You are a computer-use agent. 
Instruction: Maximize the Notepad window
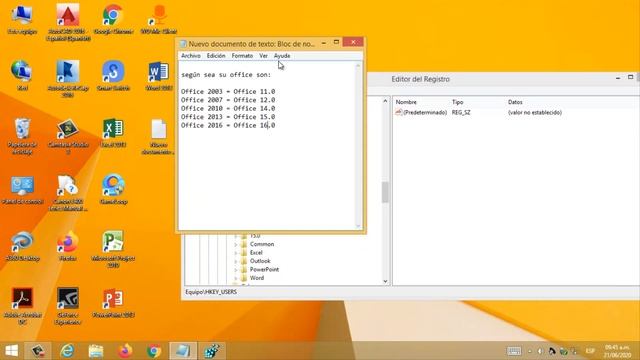tap(336, 42)
